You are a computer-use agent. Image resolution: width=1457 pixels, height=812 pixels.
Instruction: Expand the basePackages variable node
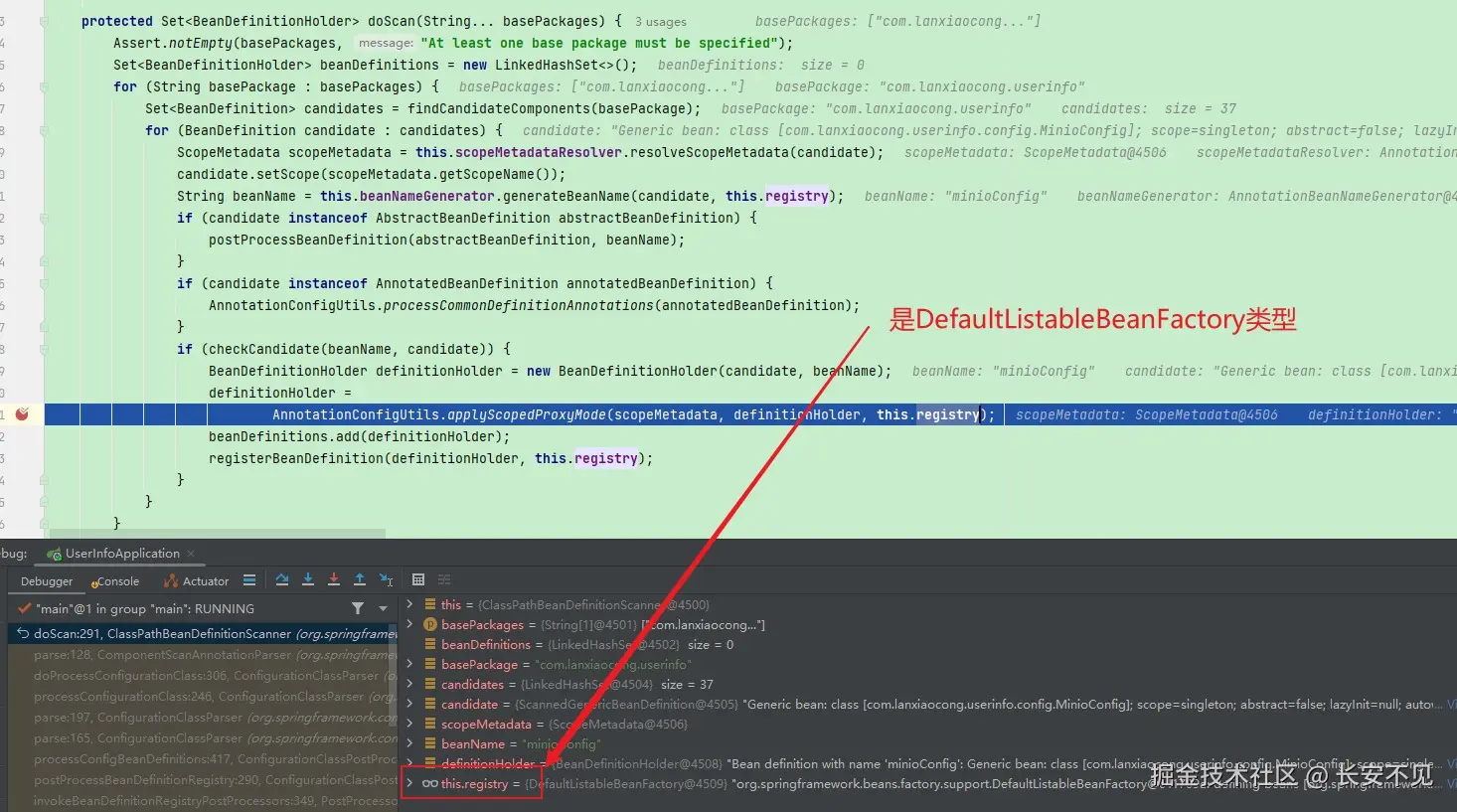409,624
